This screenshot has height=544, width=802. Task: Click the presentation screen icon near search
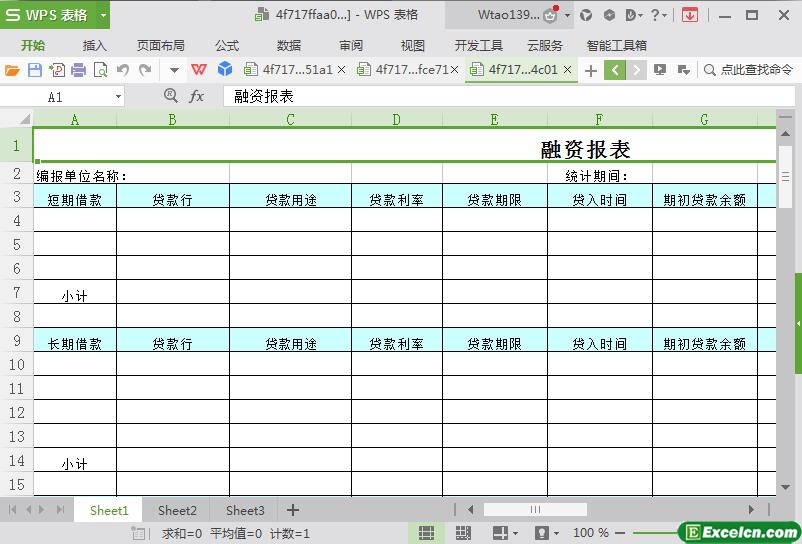tap(660, 70)
